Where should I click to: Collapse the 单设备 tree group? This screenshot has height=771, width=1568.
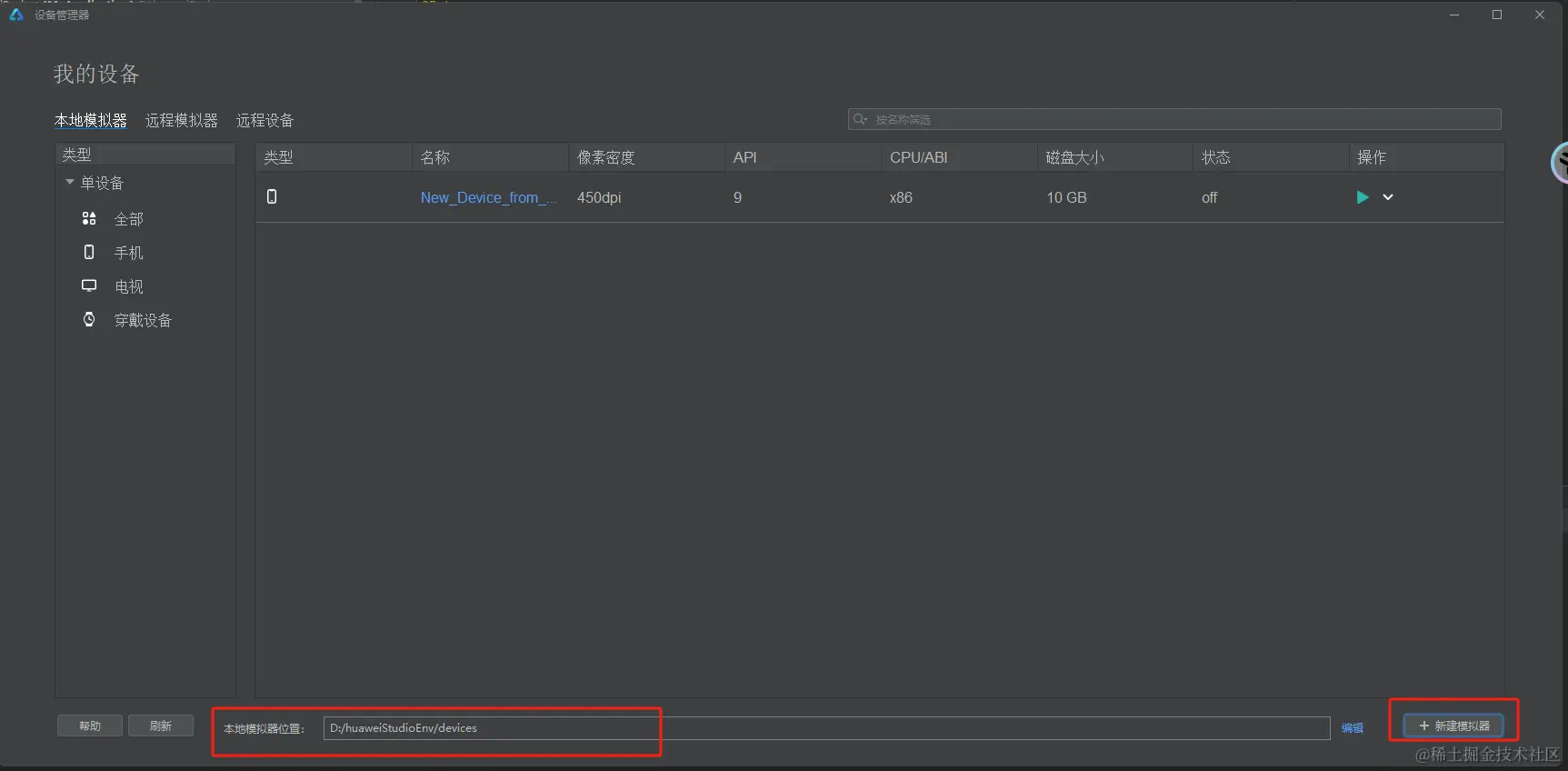70,183
